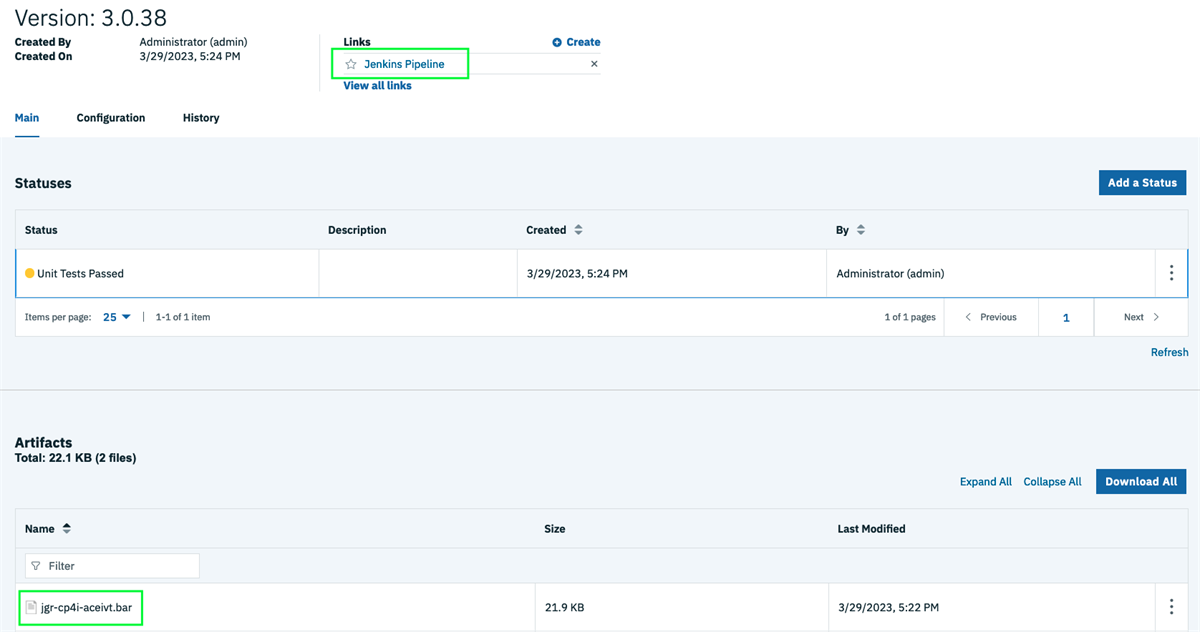Image resolution: width=1200 pixels, height=632 pixels.
Task: Open the Create link plus icon
Action: click(558, 41)
